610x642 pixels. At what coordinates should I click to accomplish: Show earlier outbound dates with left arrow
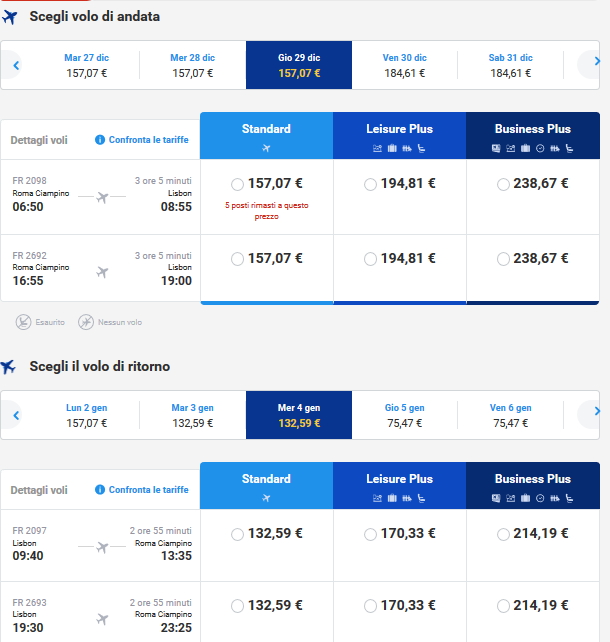pos(16,66)
